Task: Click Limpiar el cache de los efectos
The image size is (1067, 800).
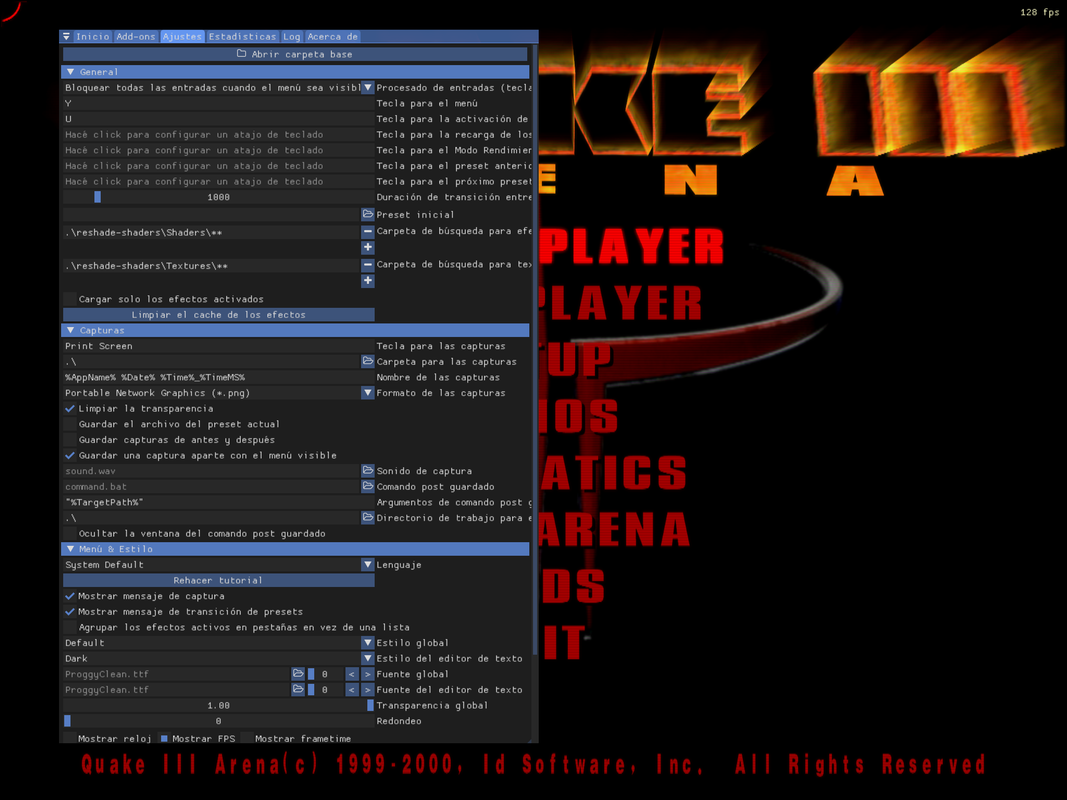Action: pyautogui.click(x=218, y=314)
